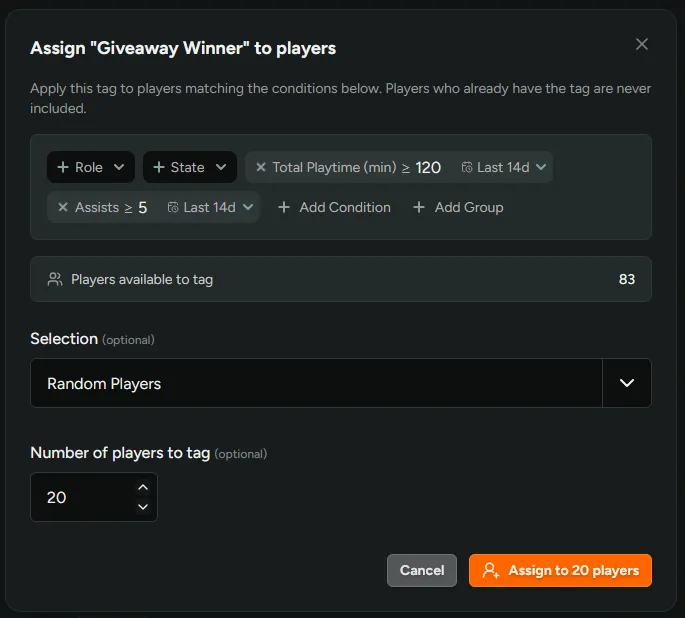Assign tag to 20 players

(x=560, y=570)
